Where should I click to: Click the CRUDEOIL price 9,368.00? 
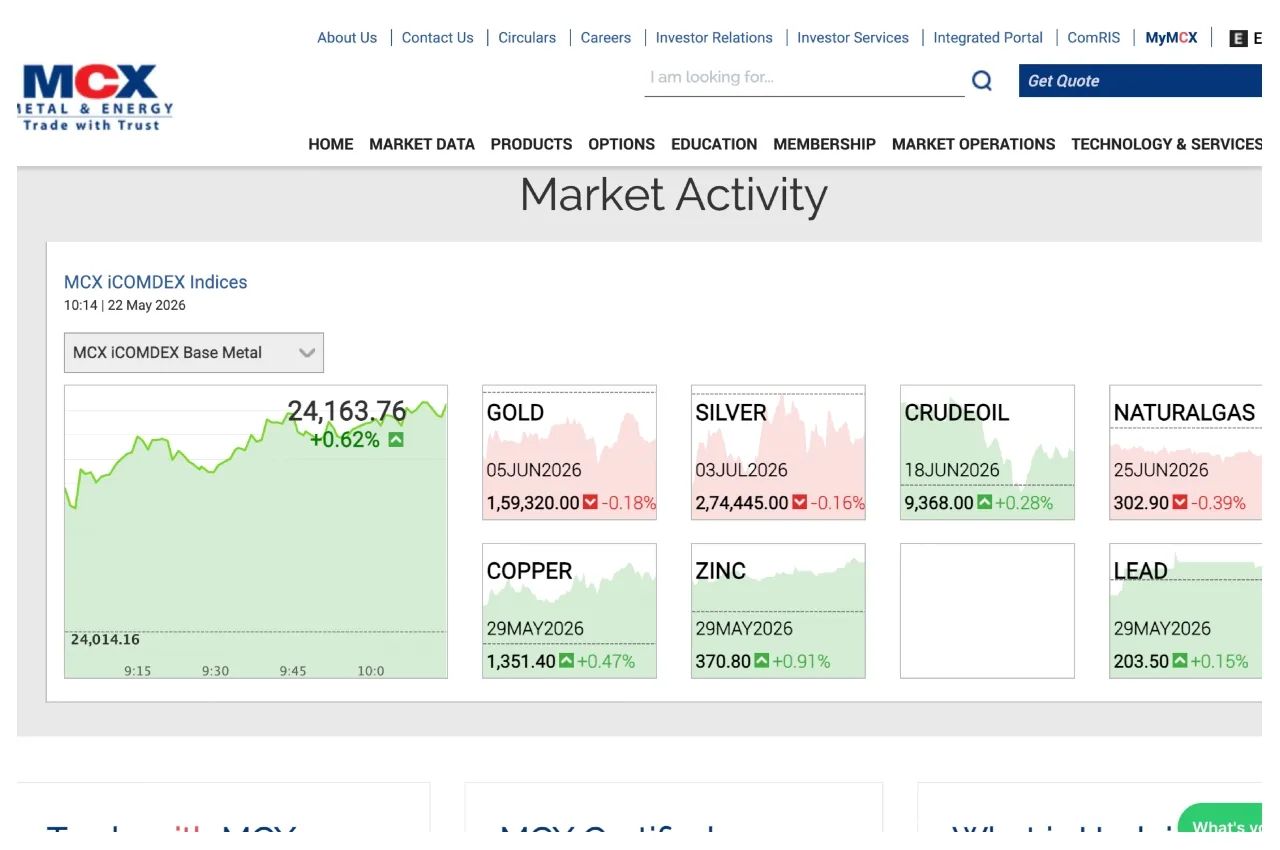point(939,503)
